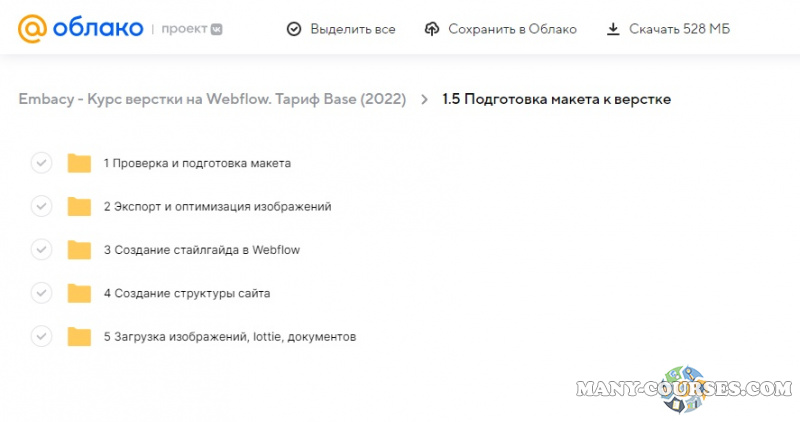Screen dimensions: 800x422
Task: Toggle checkbox next to 4 Создание структуры сайта
Action: [41, 293]
